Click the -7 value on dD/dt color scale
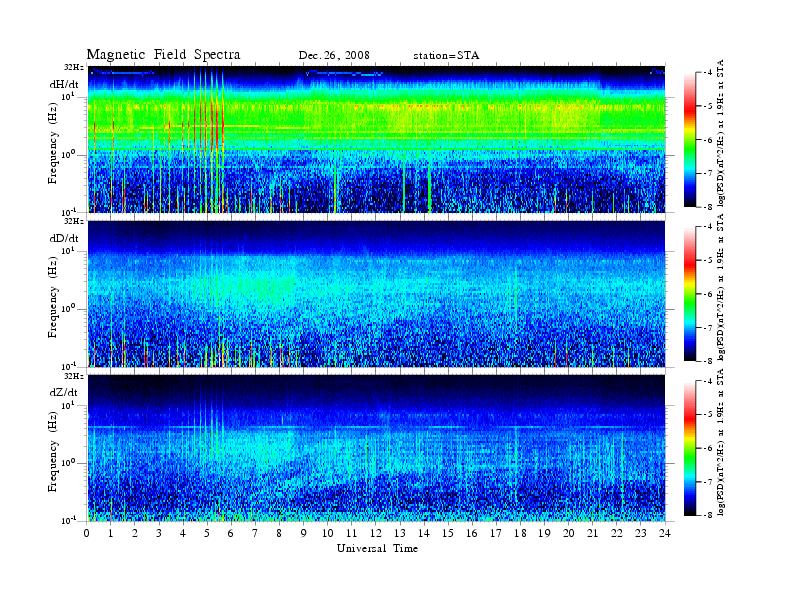 (708, 328)
